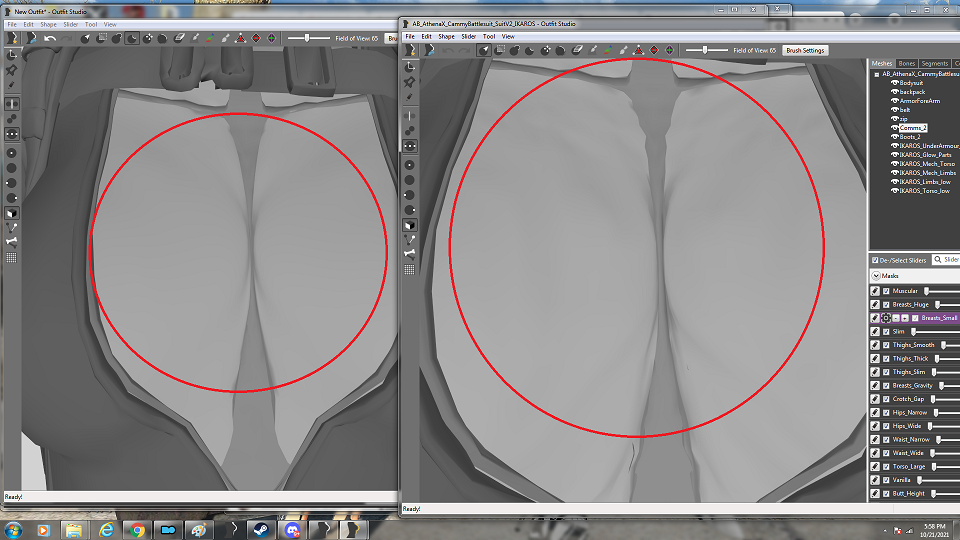Activate the Collapse Vertex tool in New Outfit window
Screen dimensions: 960x540
click(241, 38)
